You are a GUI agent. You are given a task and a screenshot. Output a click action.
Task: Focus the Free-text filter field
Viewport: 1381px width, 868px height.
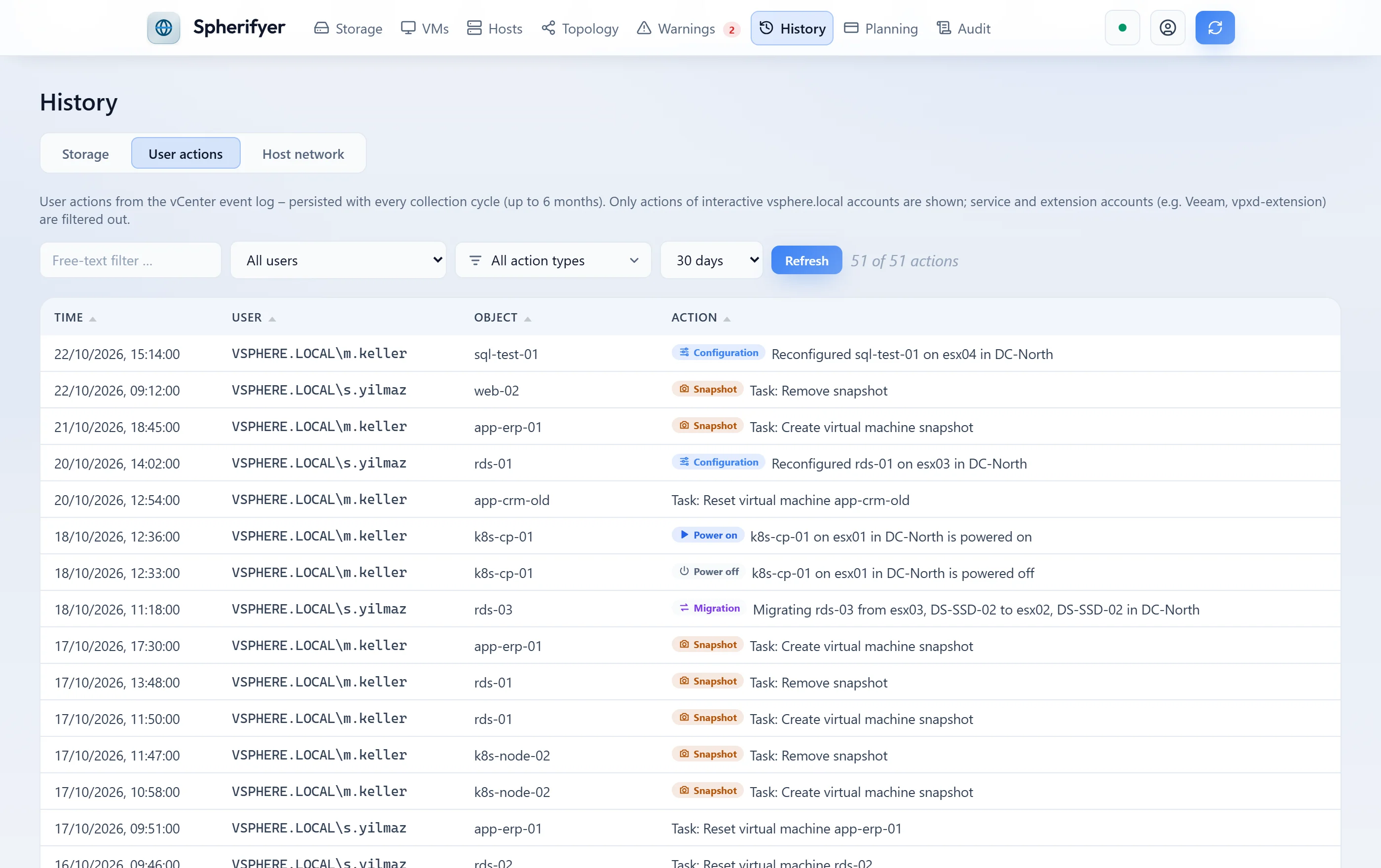(x=131, y=260)
